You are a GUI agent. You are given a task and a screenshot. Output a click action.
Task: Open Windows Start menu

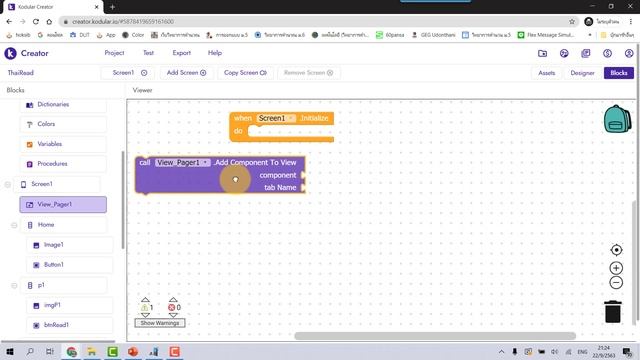[x=10, y=351]
